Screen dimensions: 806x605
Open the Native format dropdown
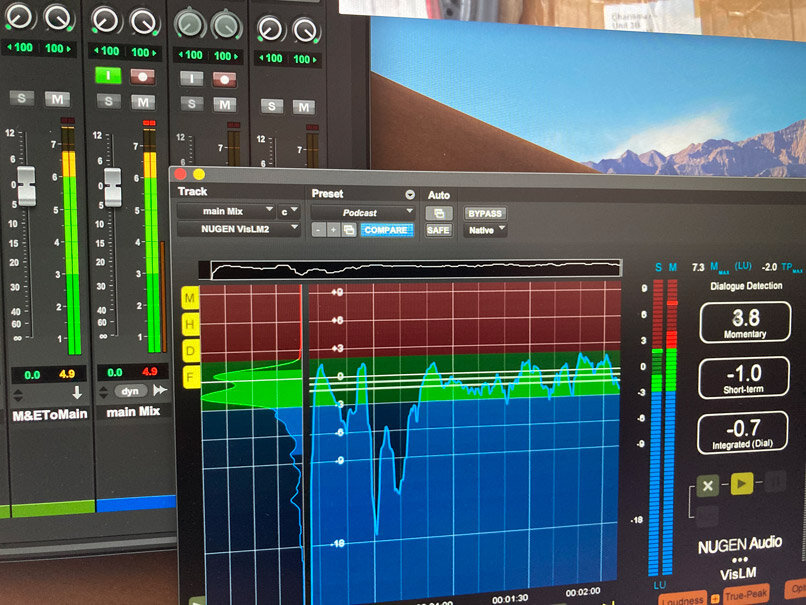click(x=485, y=230)
